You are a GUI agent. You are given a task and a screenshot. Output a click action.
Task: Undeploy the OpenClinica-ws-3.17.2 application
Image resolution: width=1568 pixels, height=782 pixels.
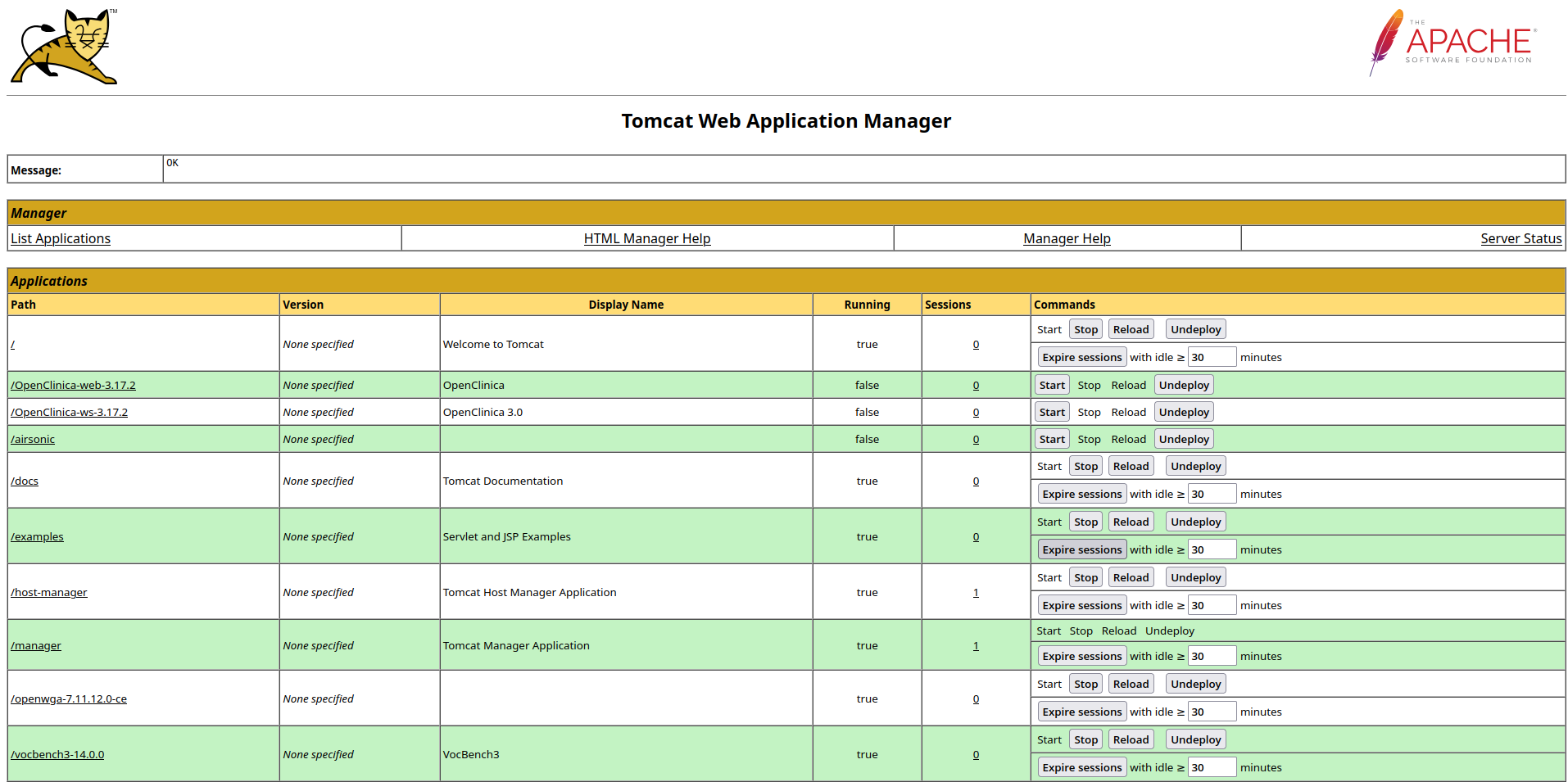pos(1183,411)
